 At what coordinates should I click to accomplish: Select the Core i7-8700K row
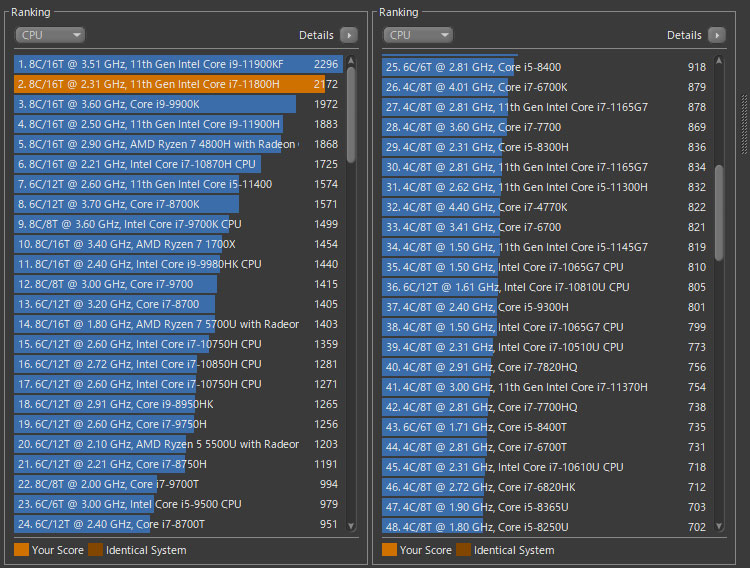pos(178,204)
